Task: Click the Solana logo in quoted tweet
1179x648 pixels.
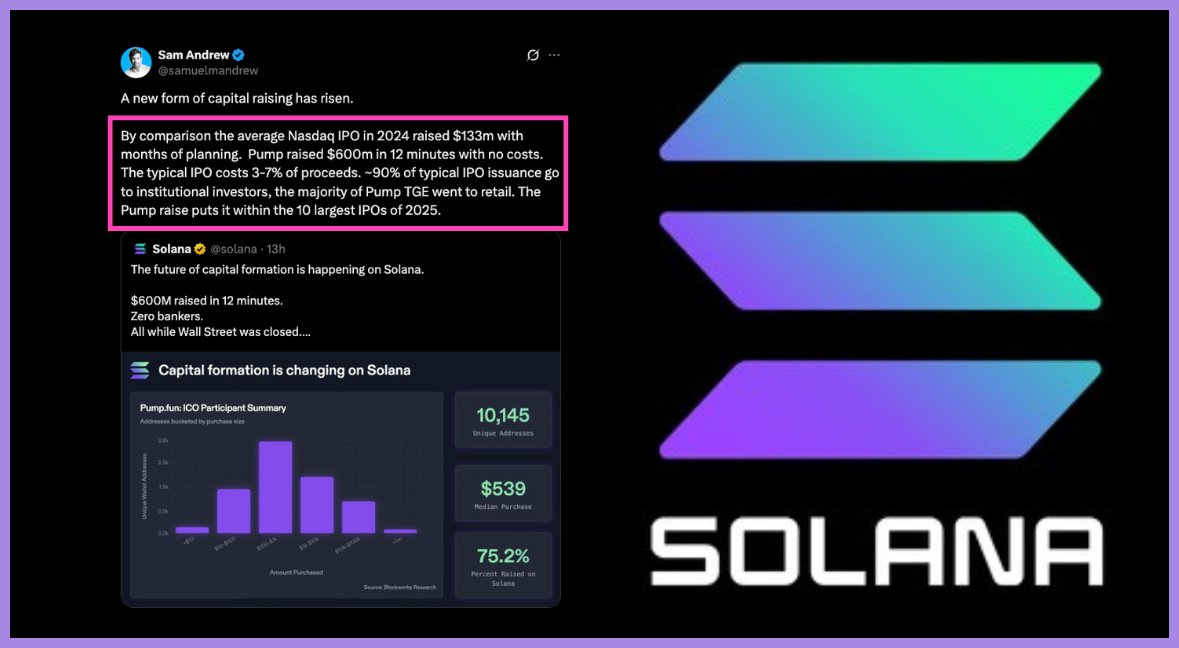Action: 140,249
